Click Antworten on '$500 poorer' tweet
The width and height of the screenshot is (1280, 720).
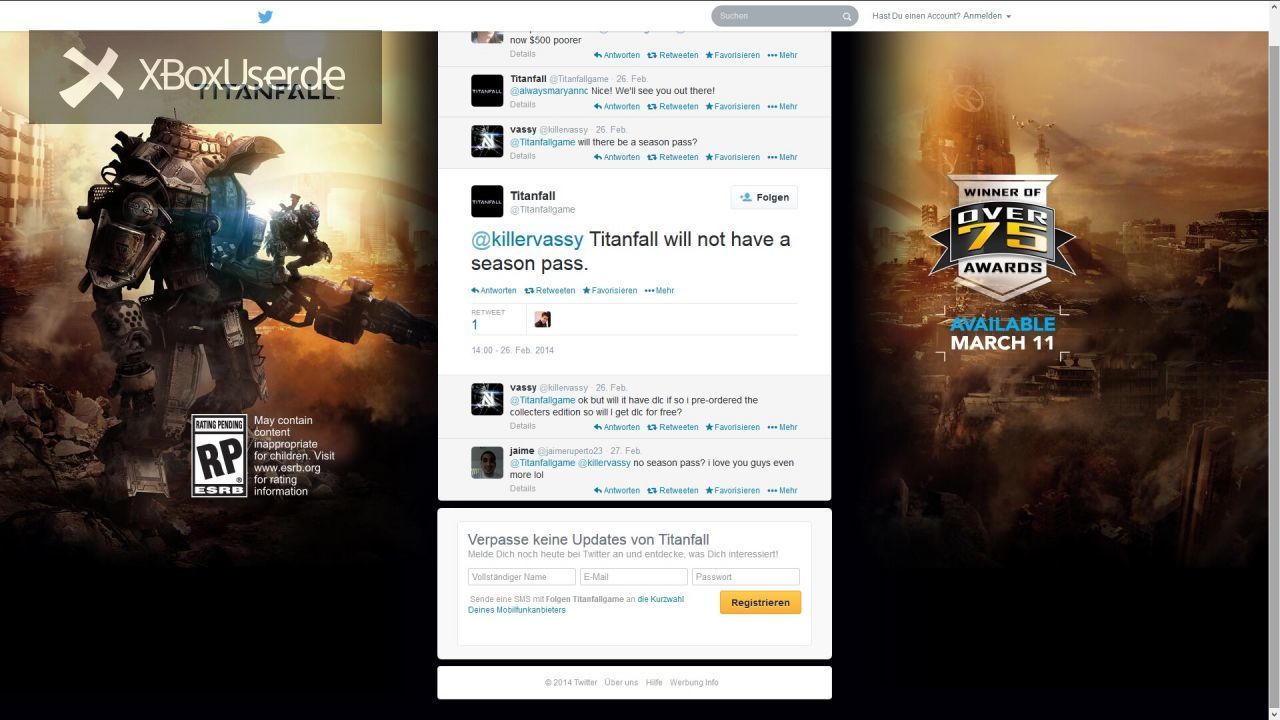pos(617,56)
